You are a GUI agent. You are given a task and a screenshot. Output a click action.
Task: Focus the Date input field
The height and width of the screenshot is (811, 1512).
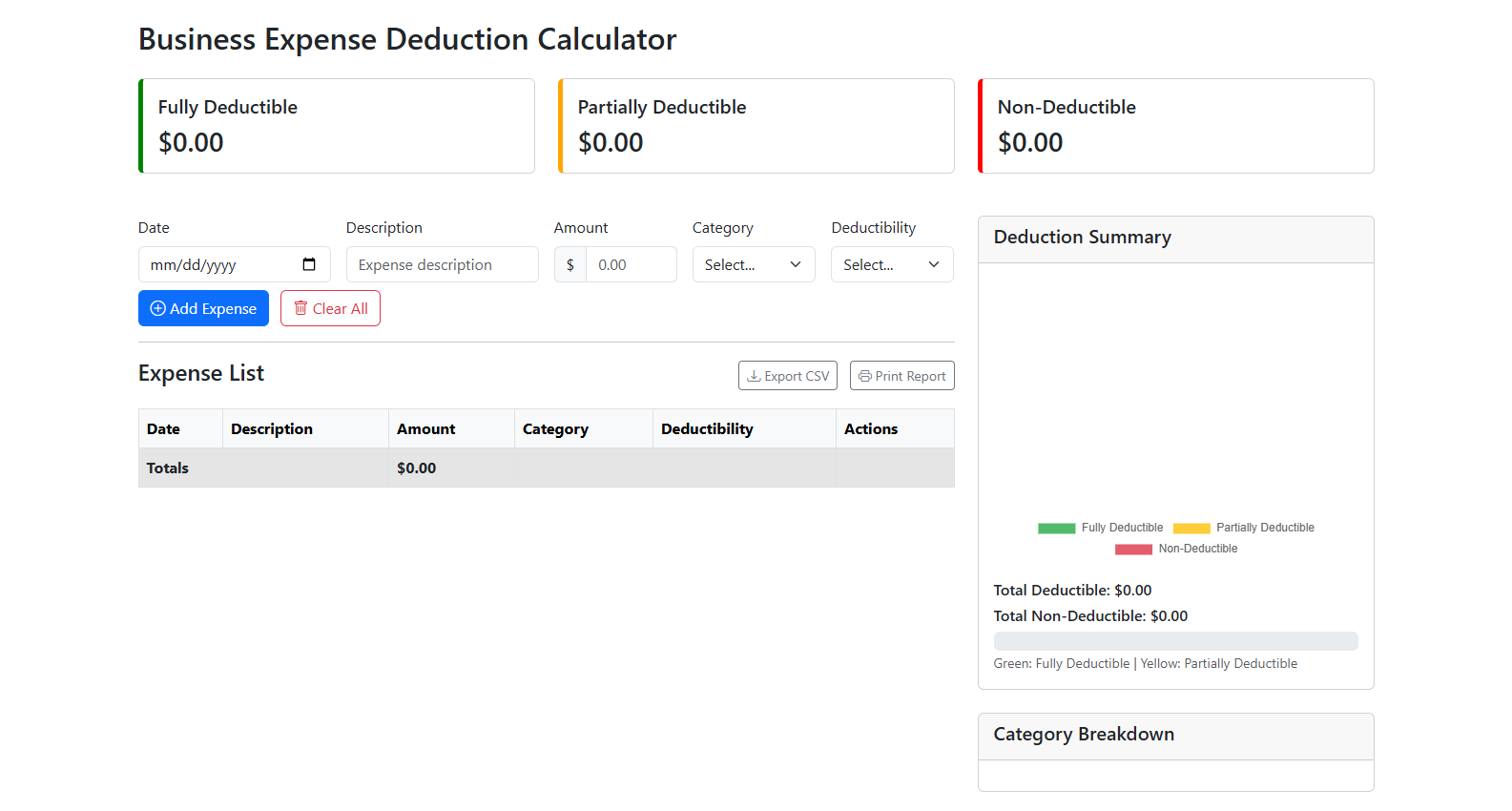pos(235,264)
